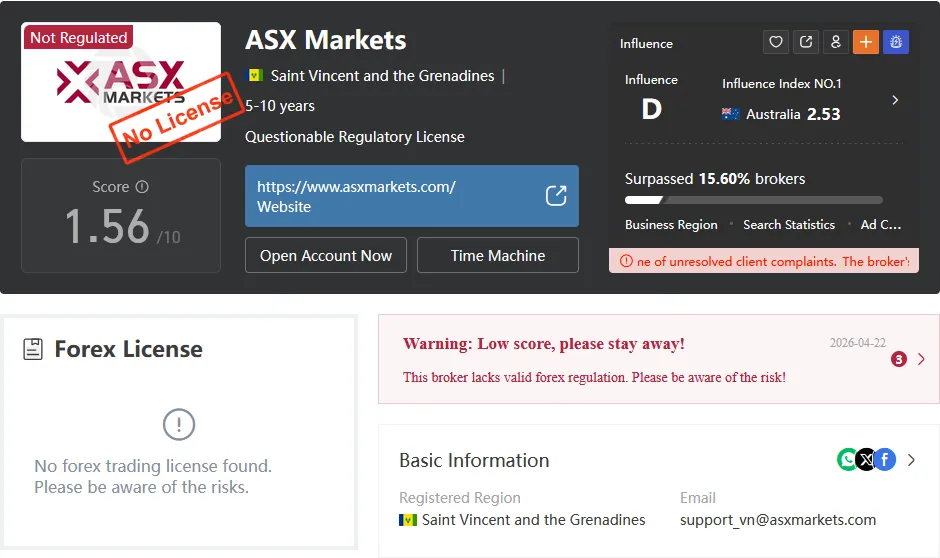Viewport: 940px width, 558px height.
Task: Expand the low score warning chevron
Action: pyautogui.click(x=921, y=359)
